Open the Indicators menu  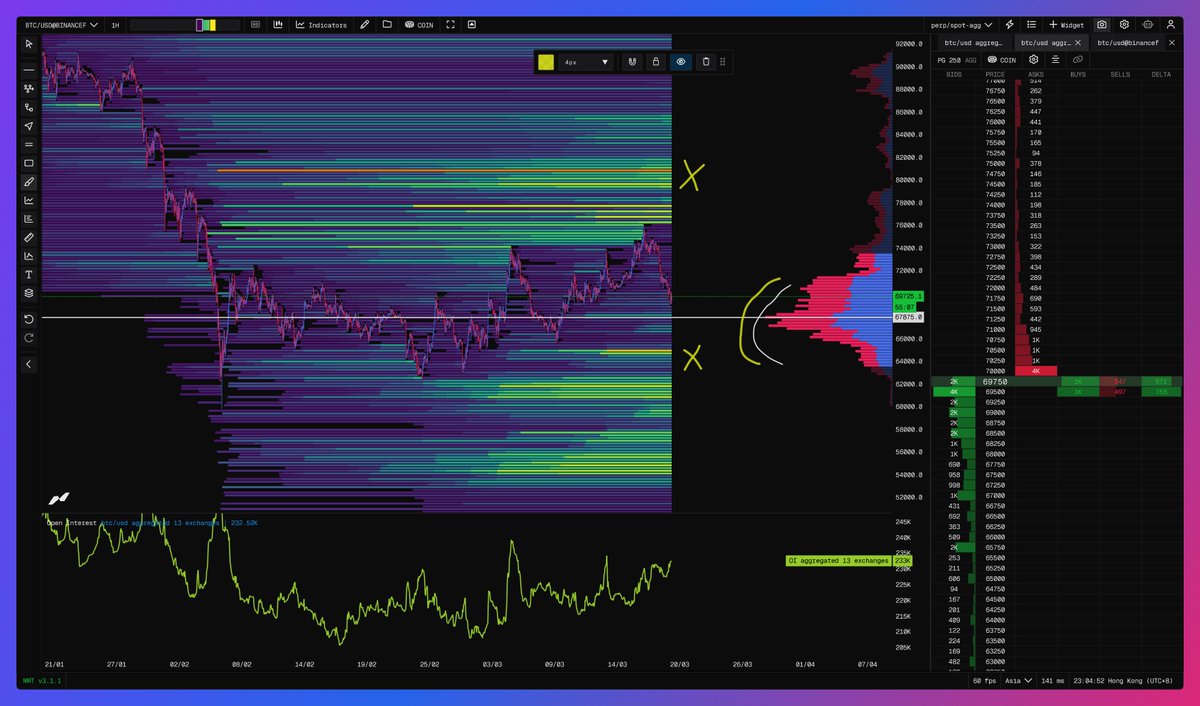(x=321, y=24)
